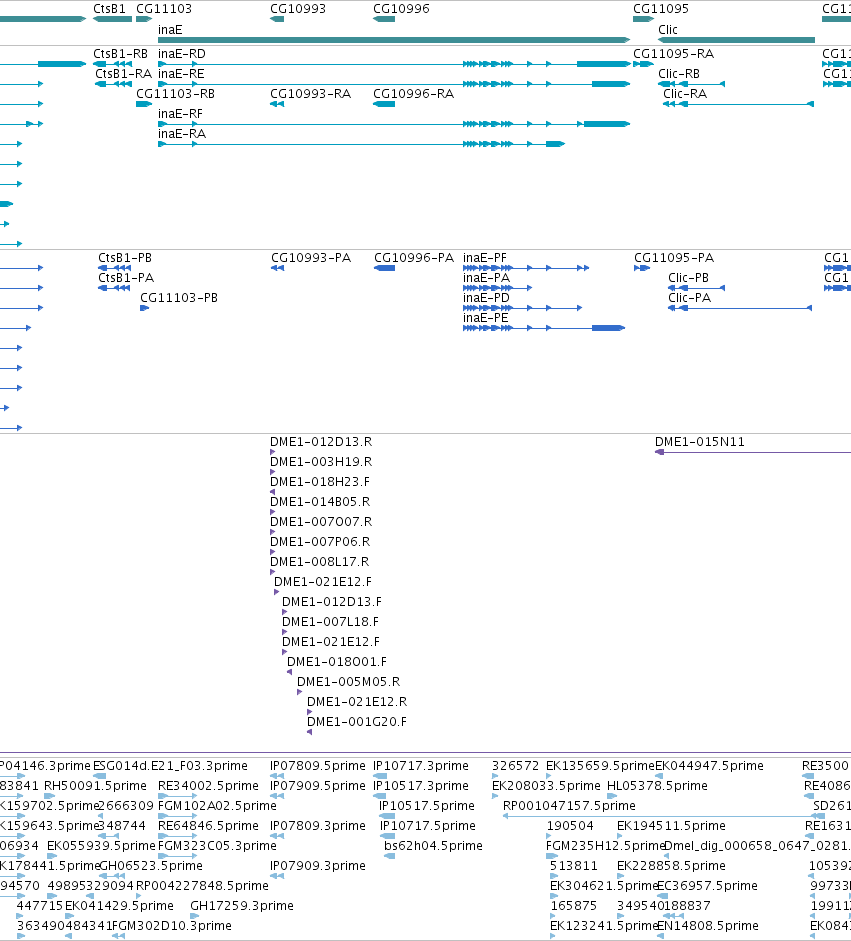Click the CG11095 gene label
This screenshot has width=851, height=941.
pyautogui.click(x=661, y=9)
